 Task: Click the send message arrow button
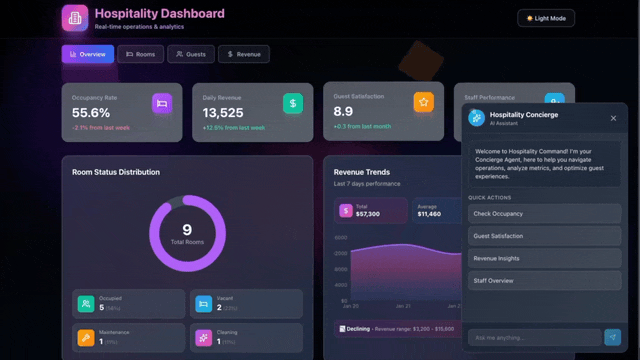(613, 338)
